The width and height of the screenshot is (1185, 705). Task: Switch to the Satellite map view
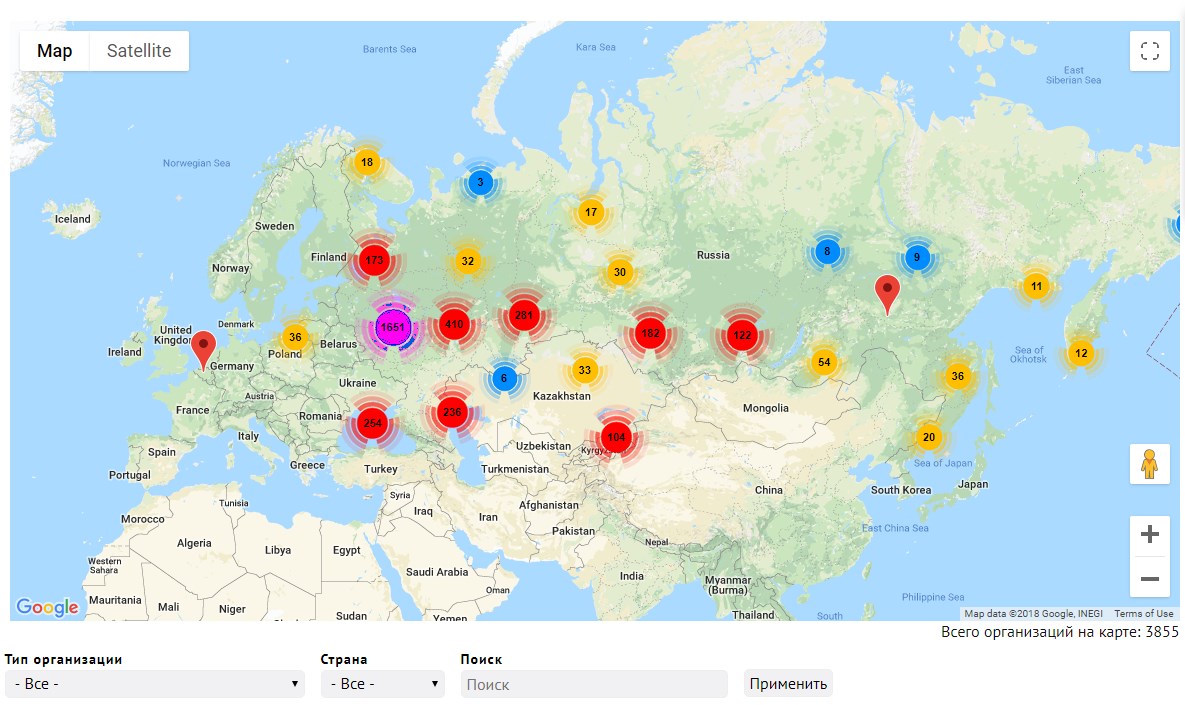139,51
